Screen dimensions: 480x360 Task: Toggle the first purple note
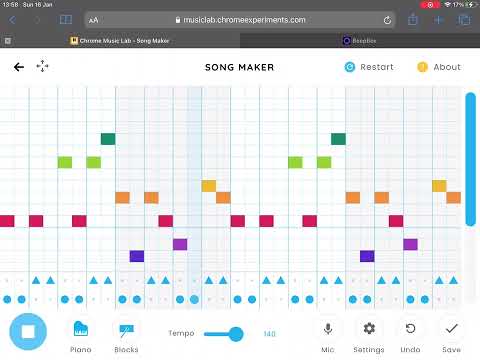tap(180, 244)
